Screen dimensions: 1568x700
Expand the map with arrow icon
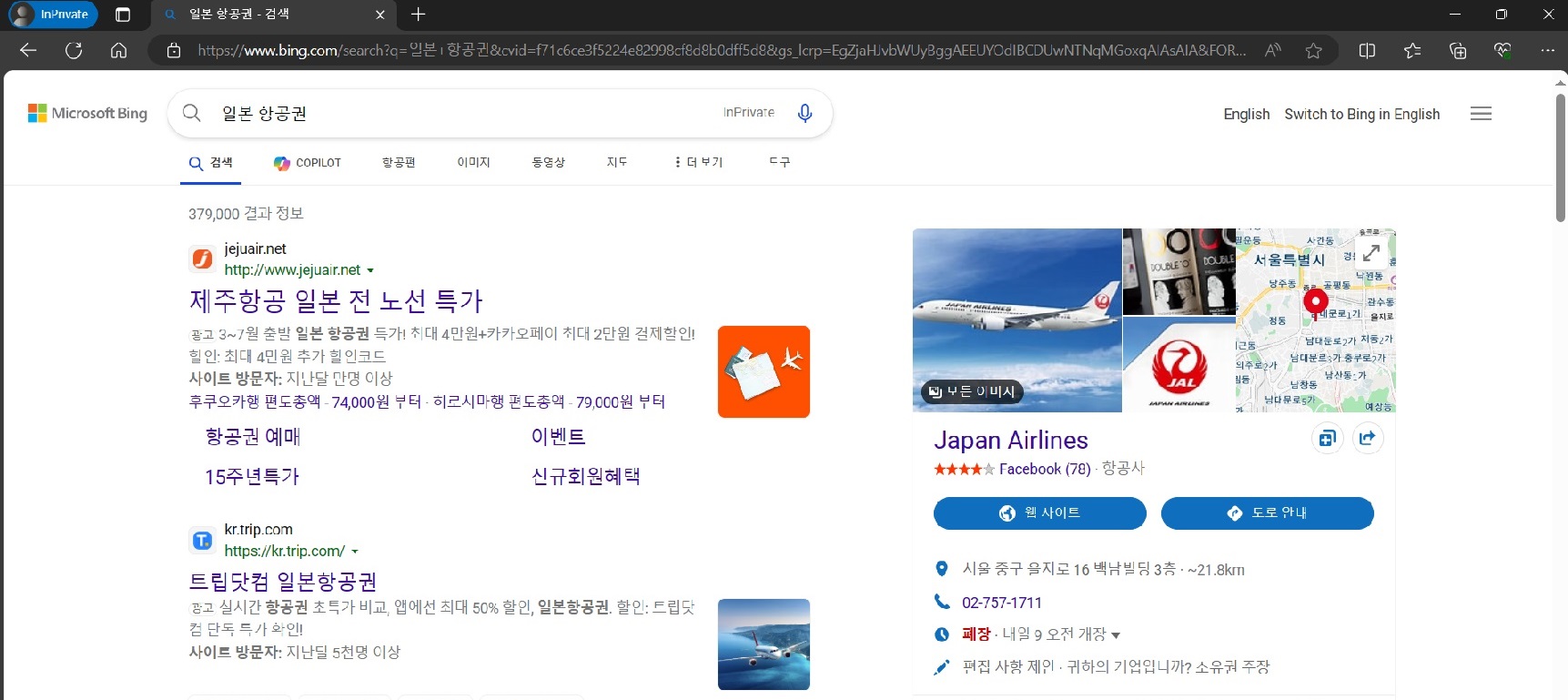point(1371,252)
